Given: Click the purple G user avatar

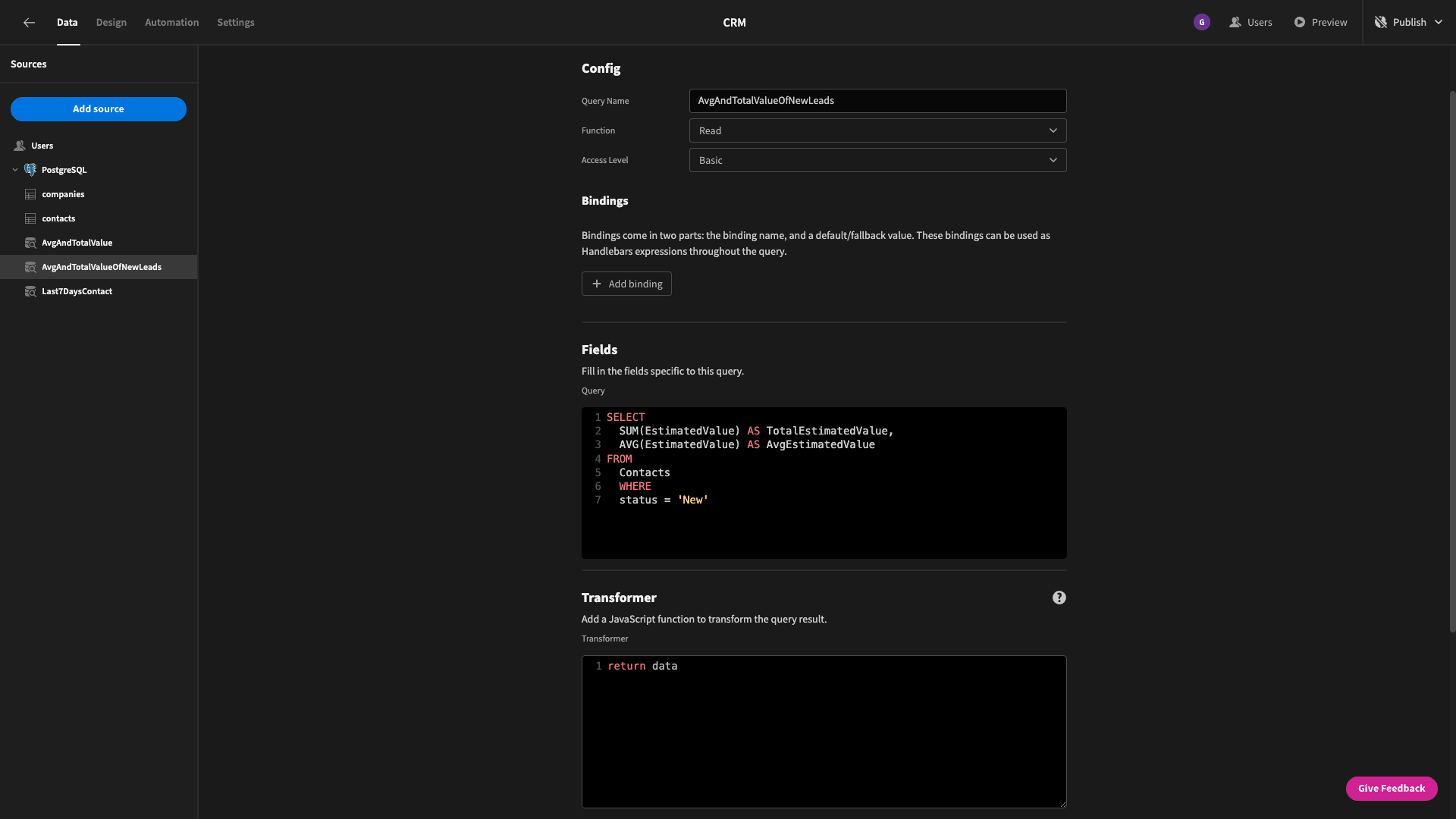Looking at the screenshot, I should pyautogui.click(x=1201, y=23).
